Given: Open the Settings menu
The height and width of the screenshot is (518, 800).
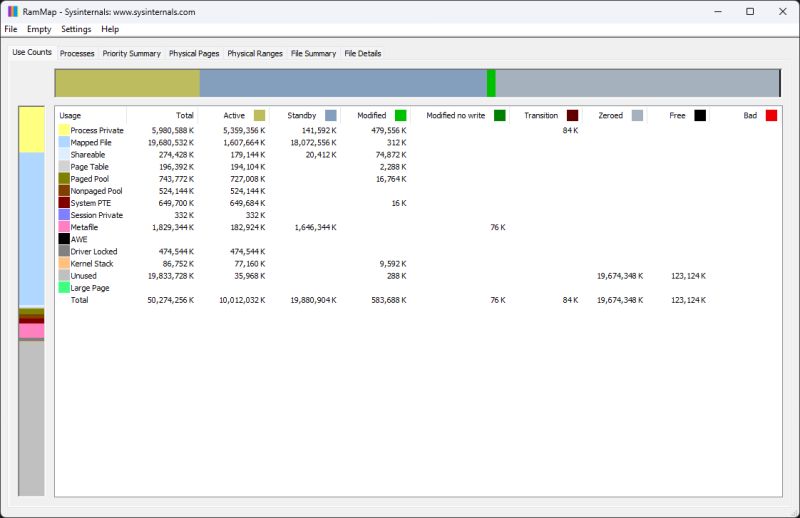Looking at the screenshot, I should pos(76,29).
